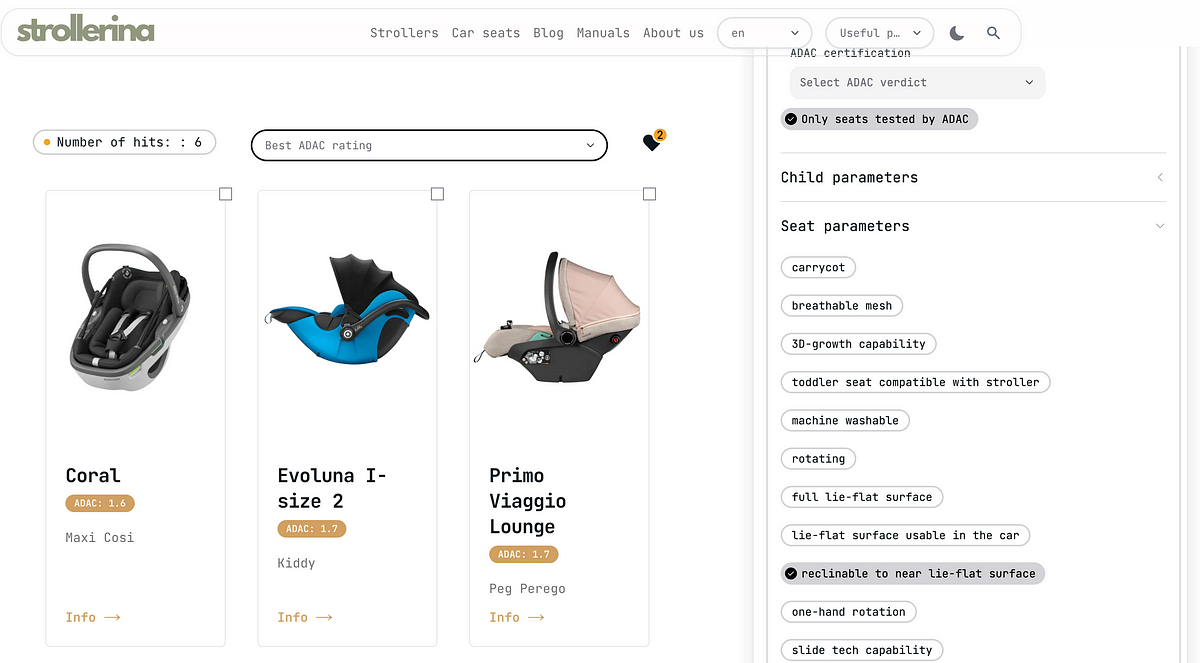Toggle dark mode moon icon
This screenshot has height=663, width=1200.
[957, 33]
